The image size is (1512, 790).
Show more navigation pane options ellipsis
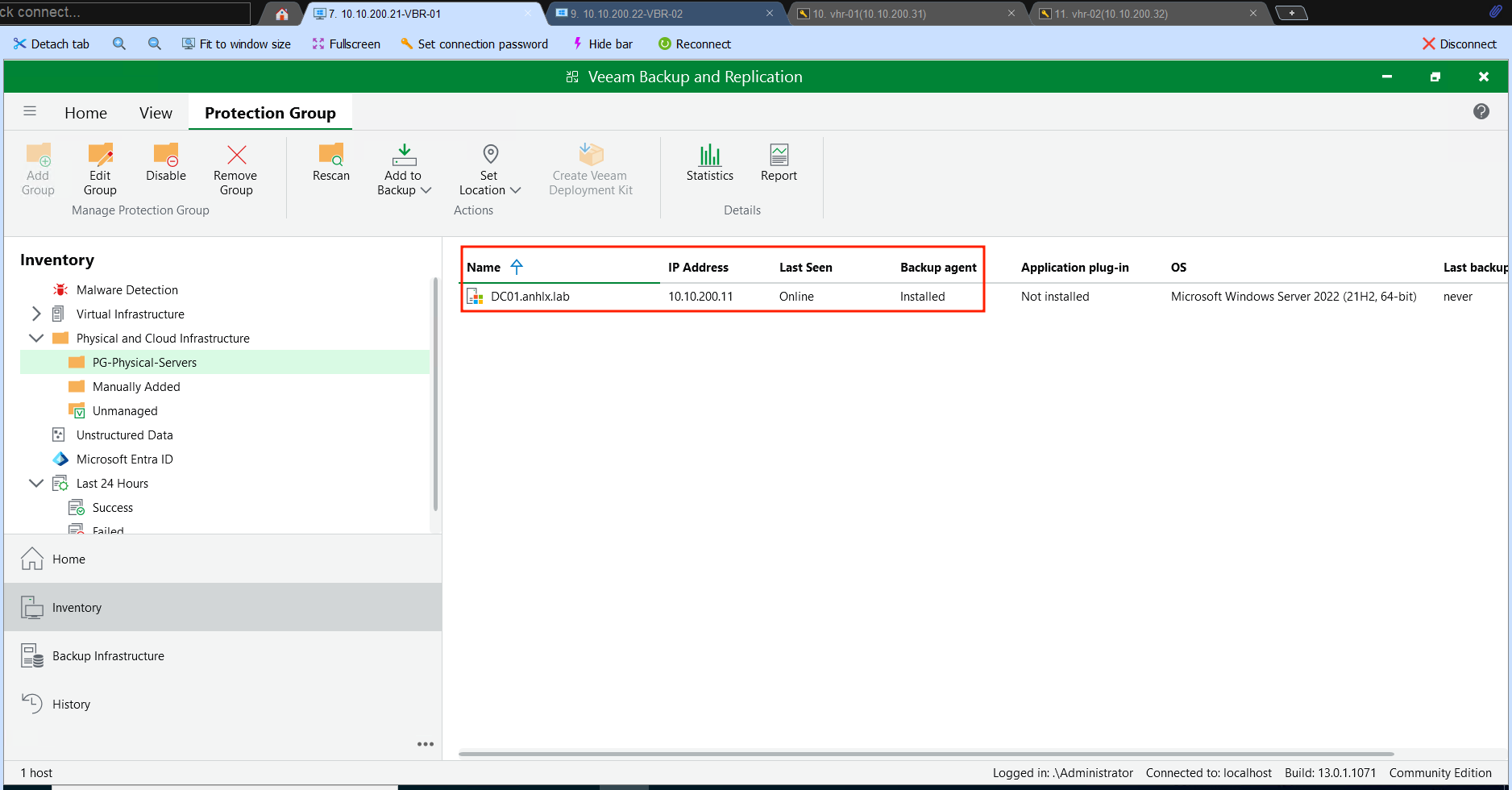coord(426,744)
